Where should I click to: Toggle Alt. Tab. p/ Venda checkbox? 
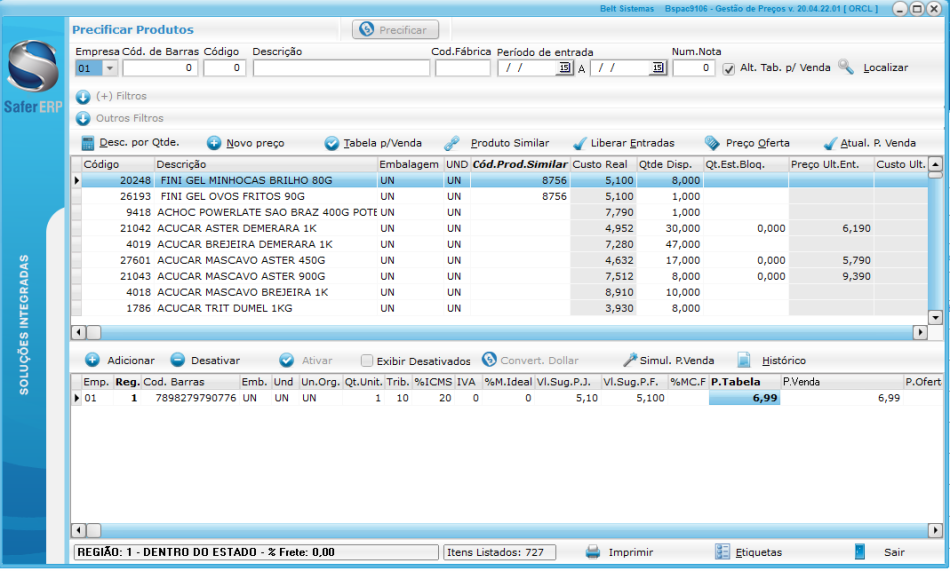coord(729,68)
